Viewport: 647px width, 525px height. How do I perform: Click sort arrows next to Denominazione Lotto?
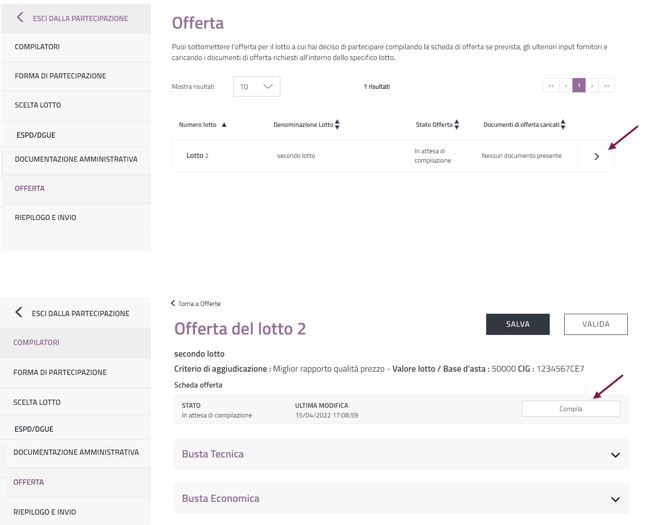(337, 125)
